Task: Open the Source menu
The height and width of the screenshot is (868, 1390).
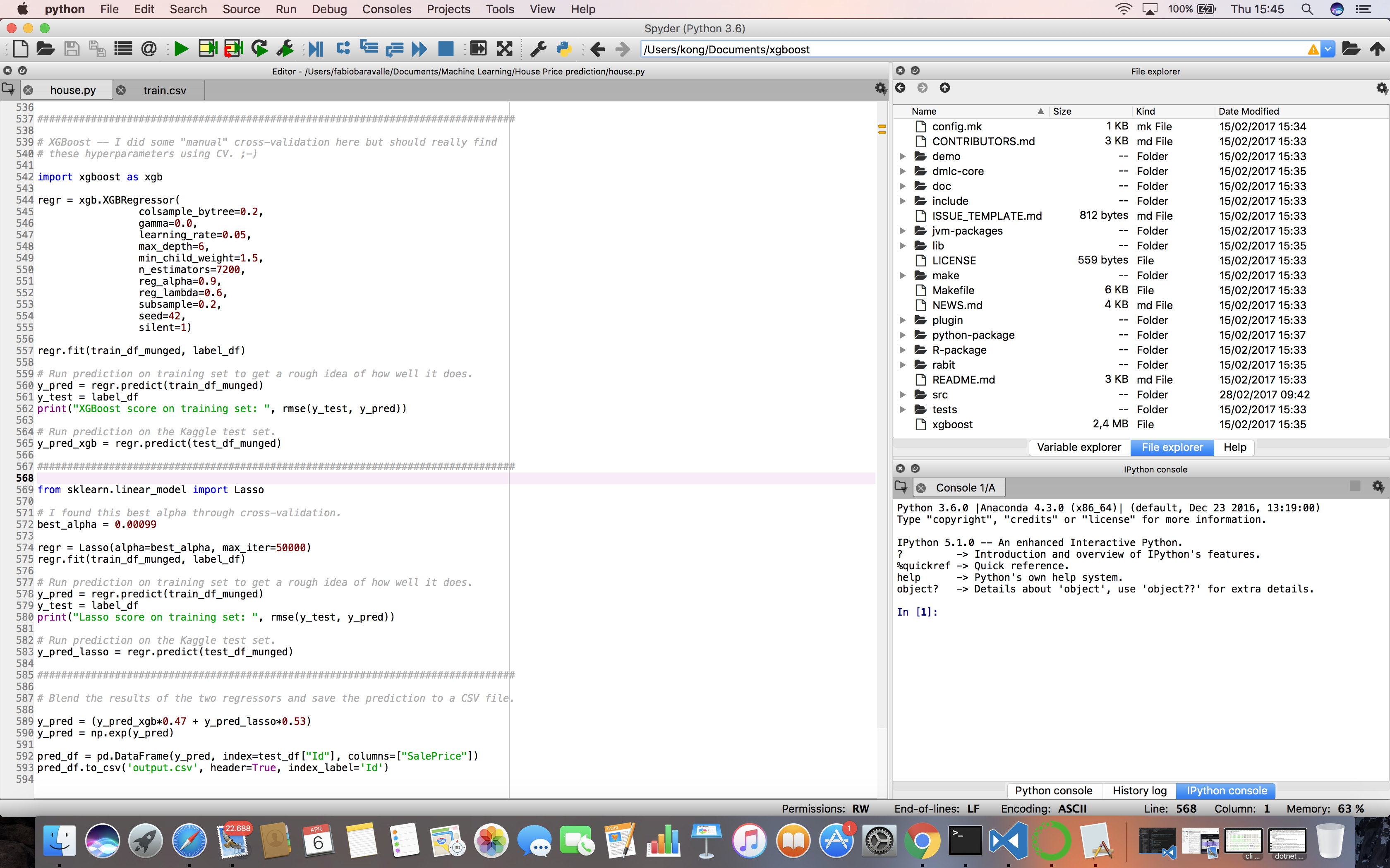Action: pyautogui.click(x=241, y=9)
